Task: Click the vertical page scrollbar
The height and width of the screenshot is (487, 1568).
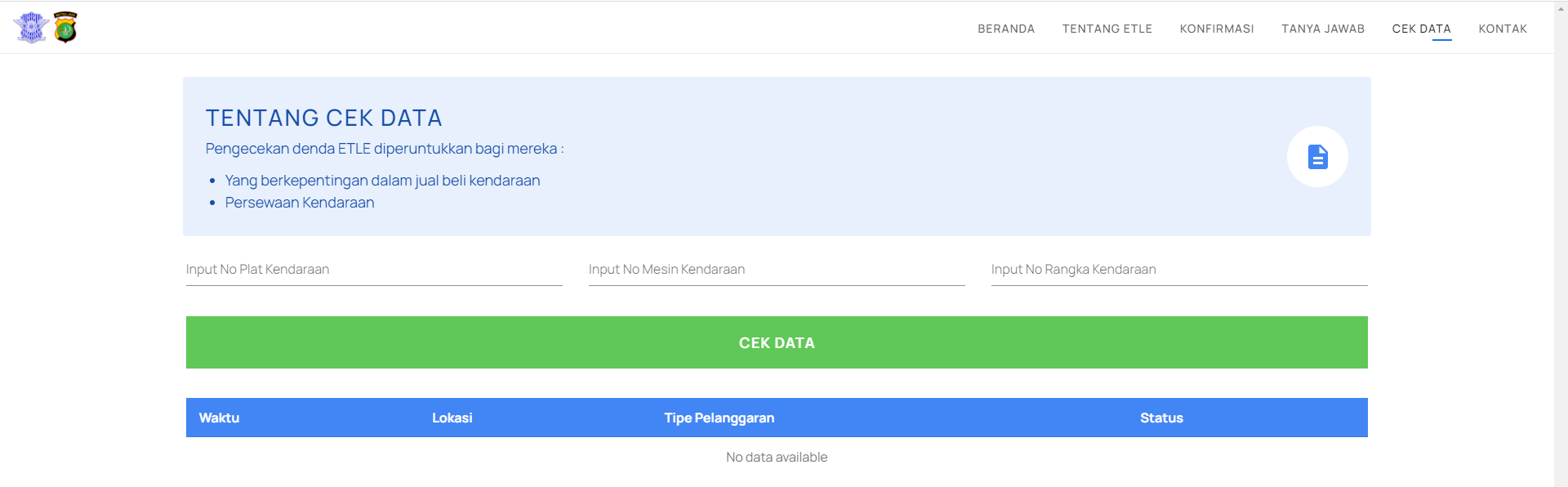Action: point(1561,245)
